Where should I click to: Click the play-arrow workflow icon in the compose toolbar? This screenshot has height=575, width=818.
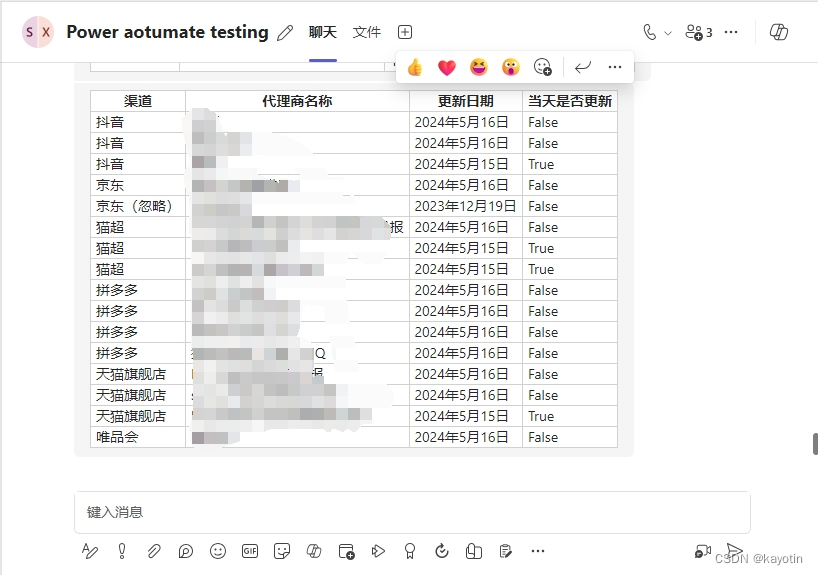tap(378, 551)
